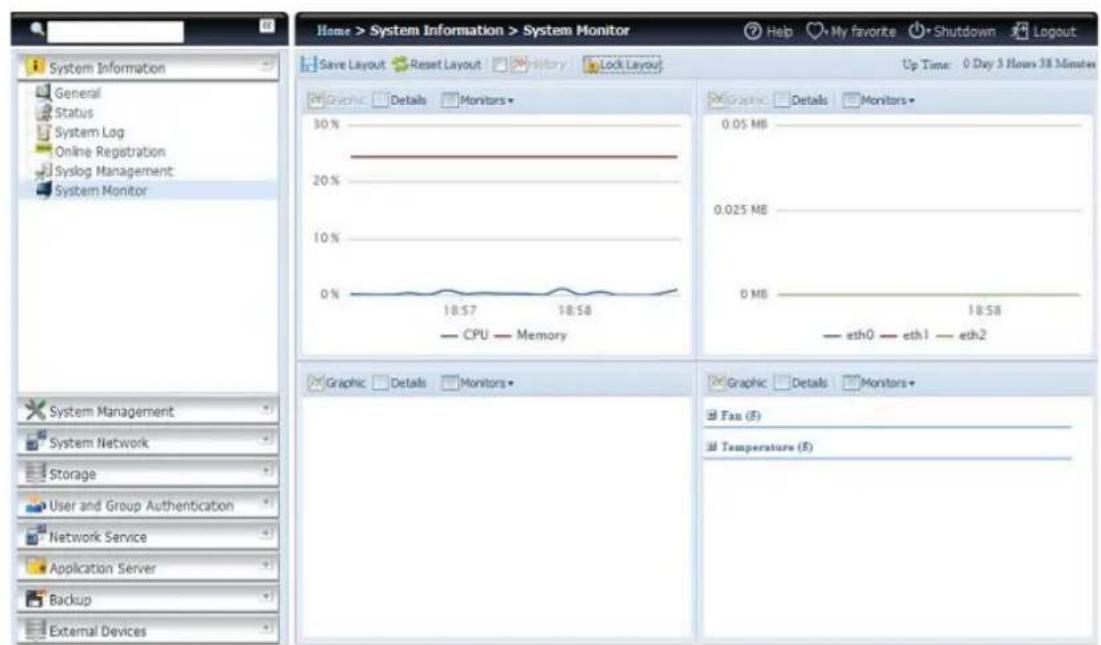This screenshot has height=645, width=1101.
Task: Select Graphic in Fan/Temperature panel
Action: [x=737, y=383]
